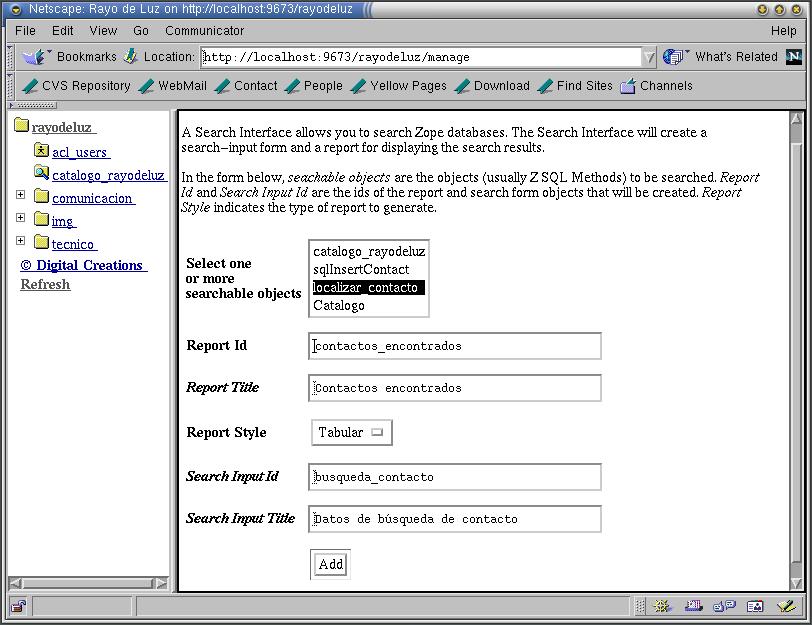
Task: Click the tecnico folder icon
Action: [x=41, y=241]
